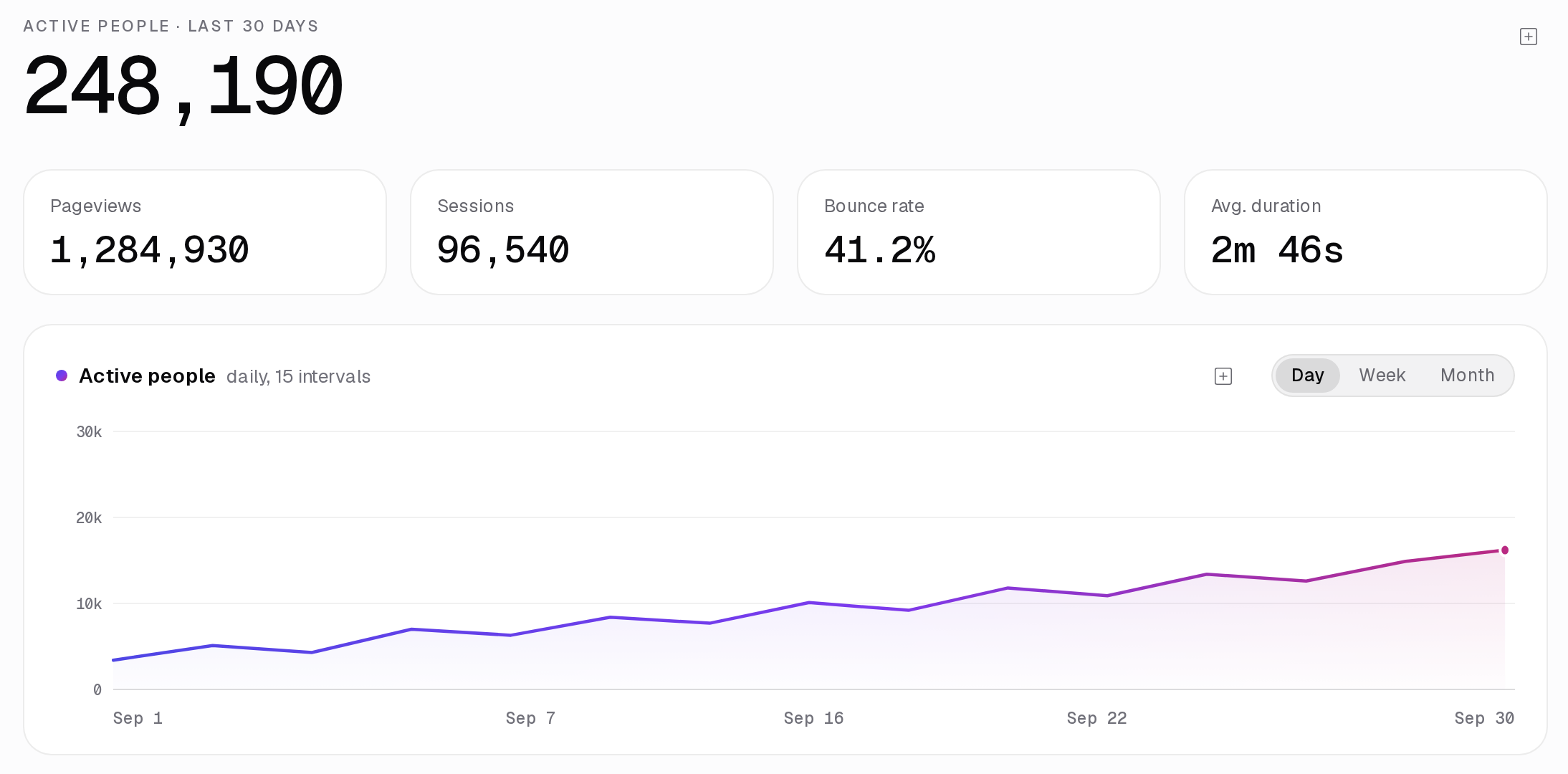Click the Active people chart title

(147, 376)
